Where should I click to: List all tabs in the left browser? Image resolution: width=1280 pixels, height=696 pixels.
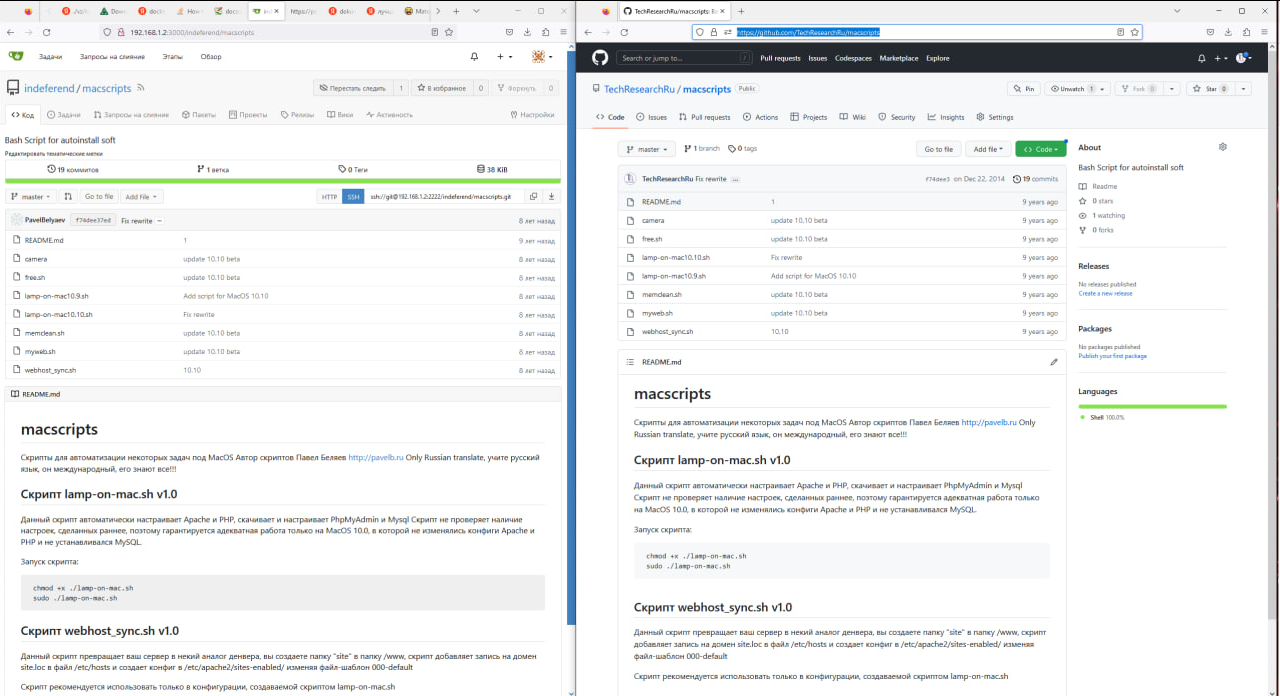pyautogui.click(x=478, y=11)
